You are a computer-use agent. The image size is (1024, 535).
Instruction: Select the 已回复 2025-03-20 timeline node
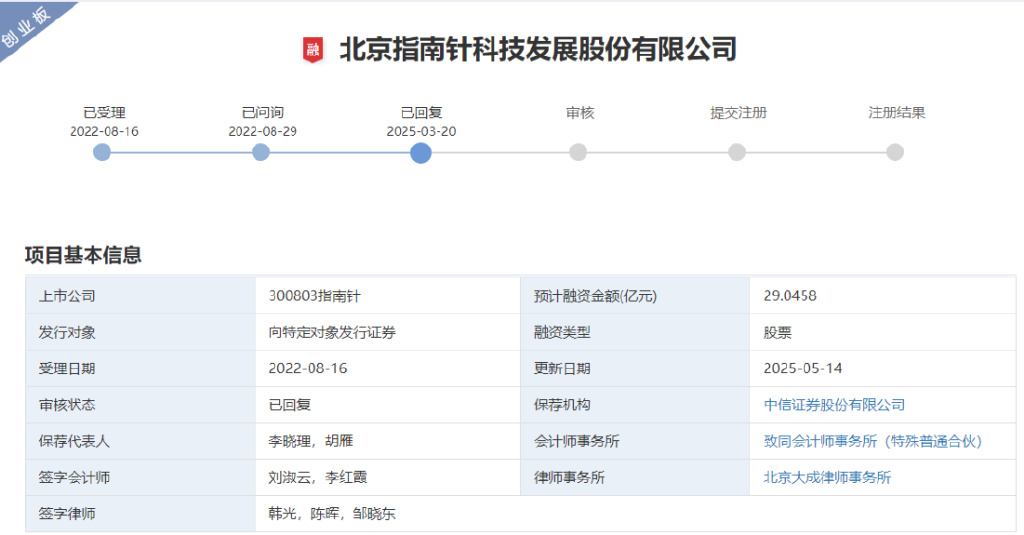(x=421, y=154)
